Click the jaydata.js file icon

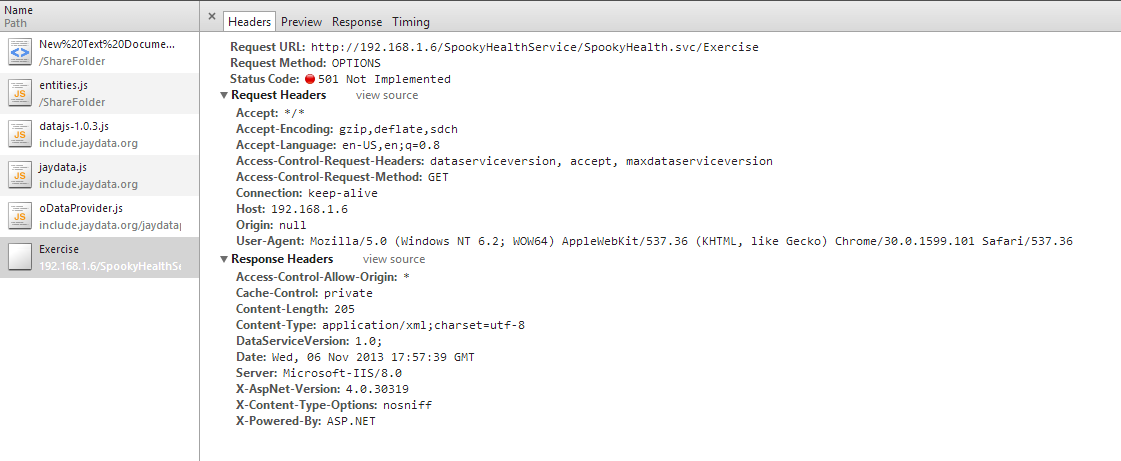(x=20, y=175)
